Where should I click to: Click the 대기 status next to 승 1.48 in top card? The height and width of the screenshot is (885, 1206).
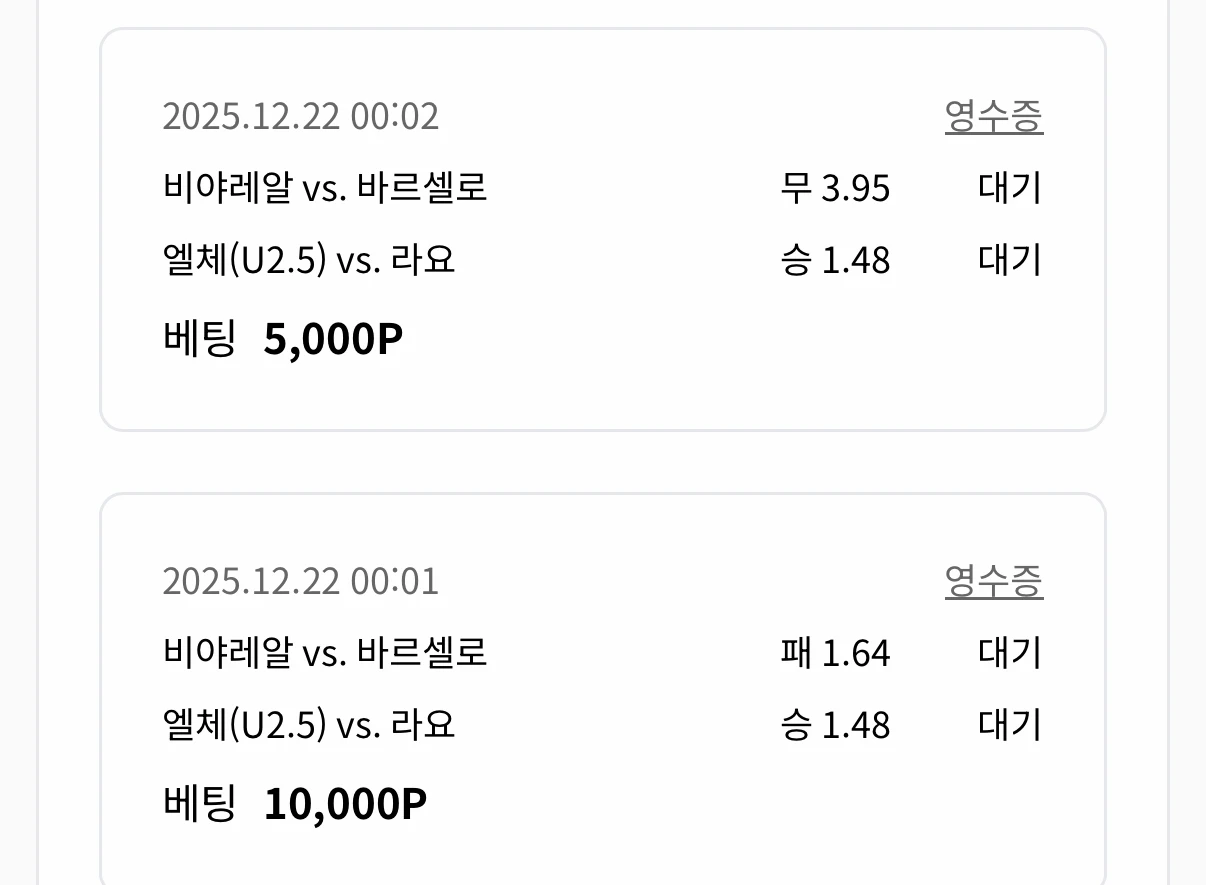click(x=1010, y=259)
